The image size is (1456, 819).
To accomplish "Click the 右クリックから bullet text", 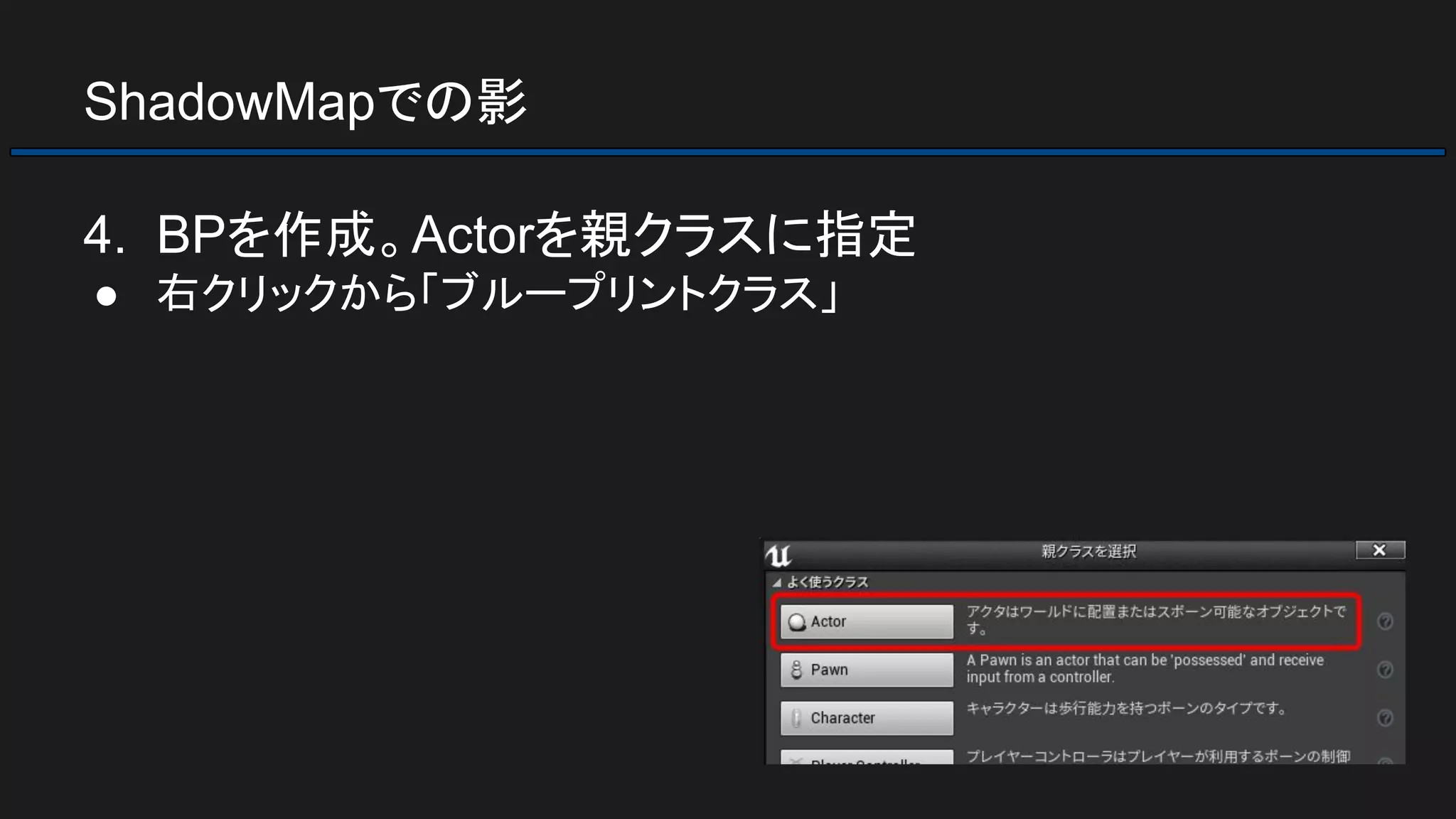I will tap(498, 292).
